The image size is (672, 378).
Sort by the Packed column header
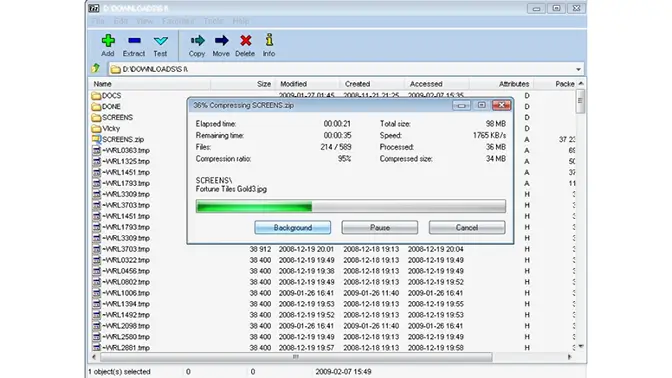555,84
